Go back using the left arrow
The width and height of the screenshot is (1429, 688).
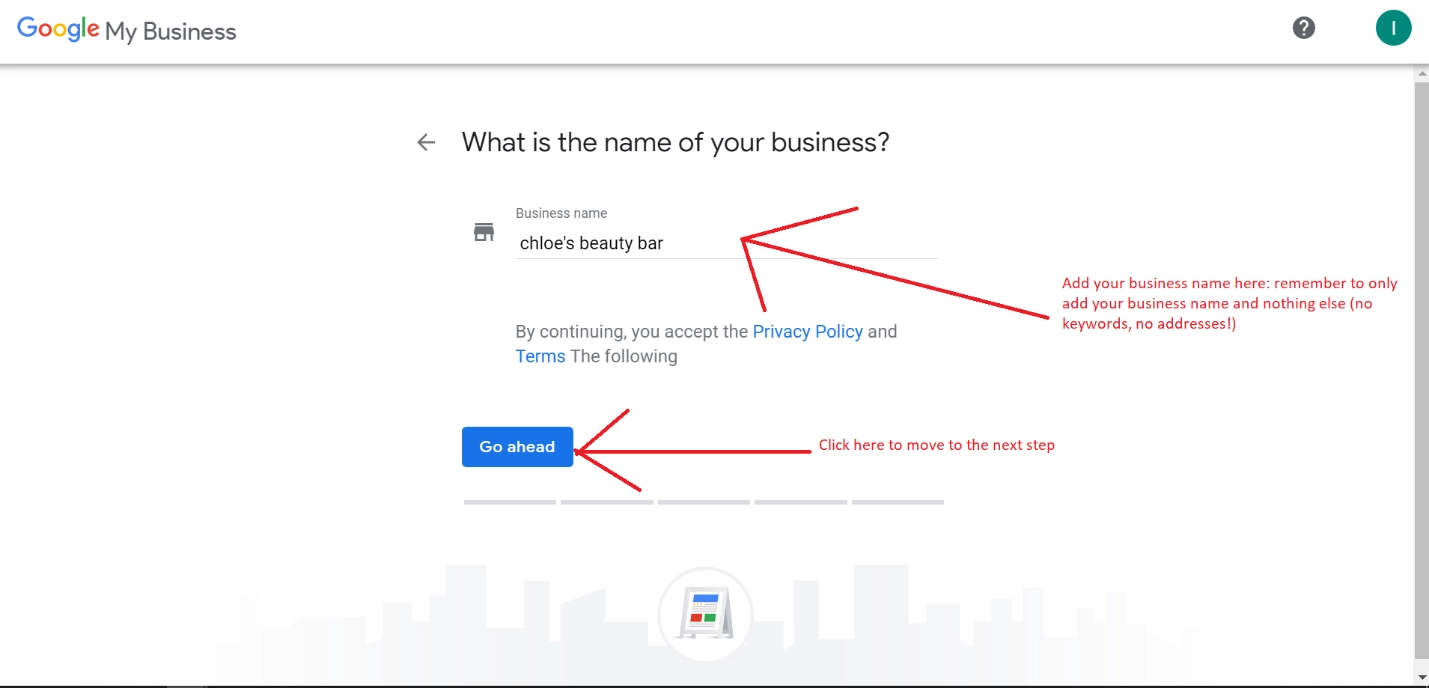click(426, 142)
